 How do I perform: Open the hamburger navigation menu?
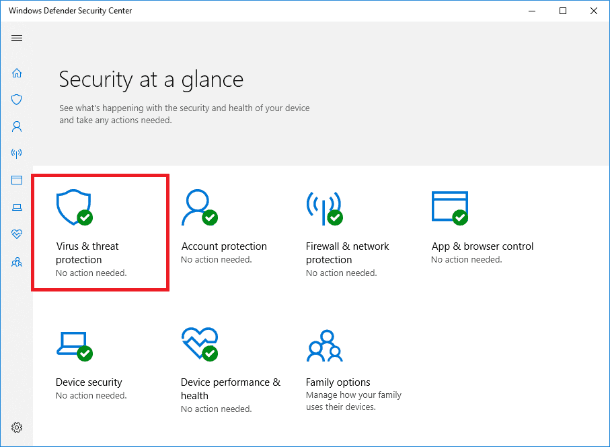[x=17, y=38]
